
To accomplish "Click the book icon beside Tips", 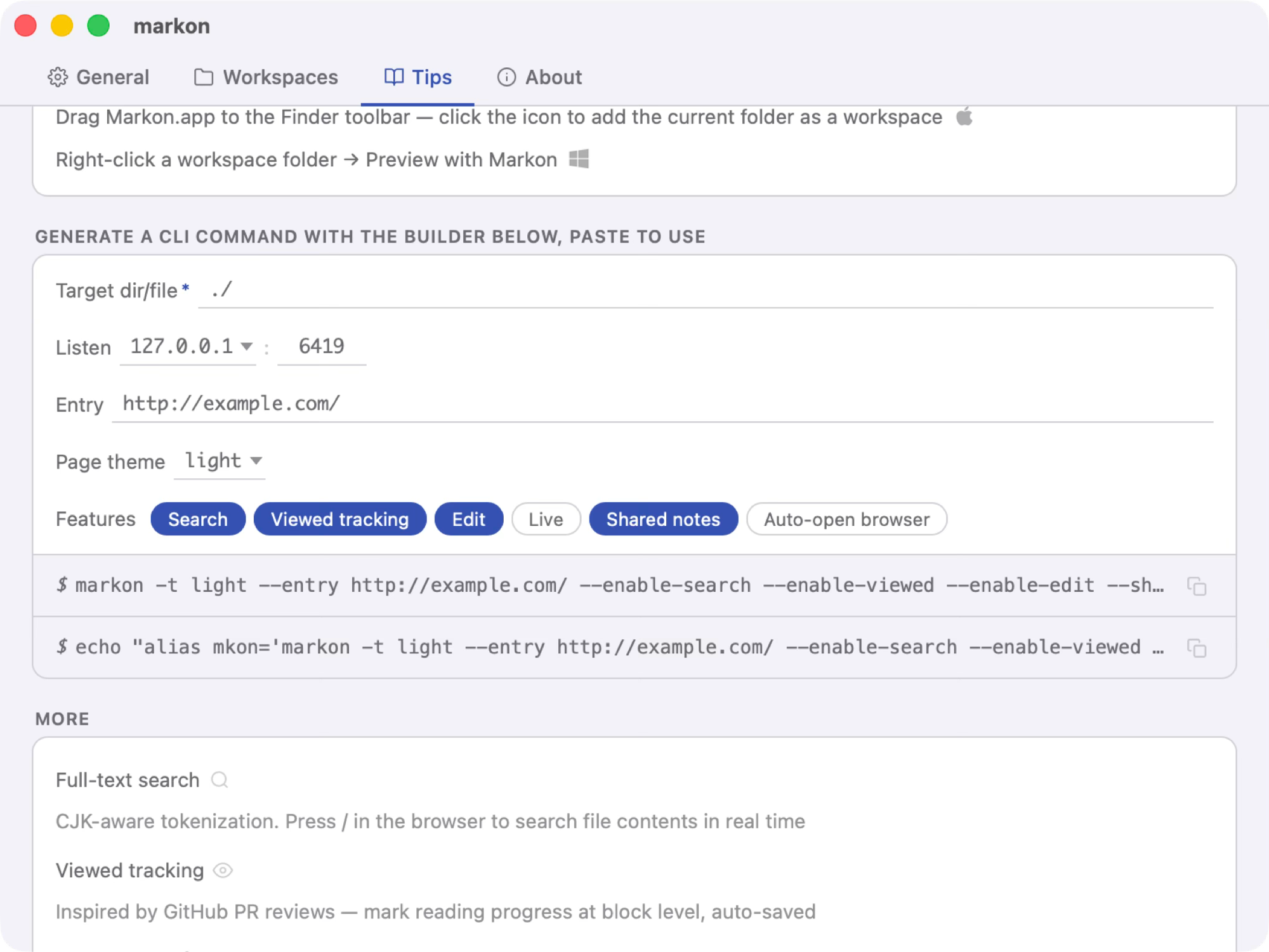I will pos(394,77).
